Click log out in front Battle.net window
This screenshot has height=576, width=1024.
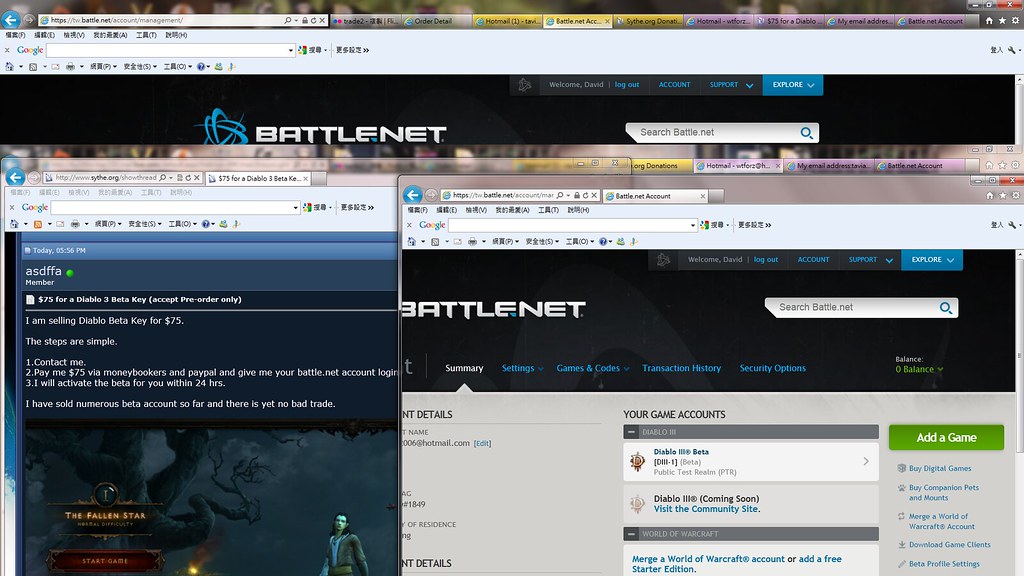click(765, 260)
